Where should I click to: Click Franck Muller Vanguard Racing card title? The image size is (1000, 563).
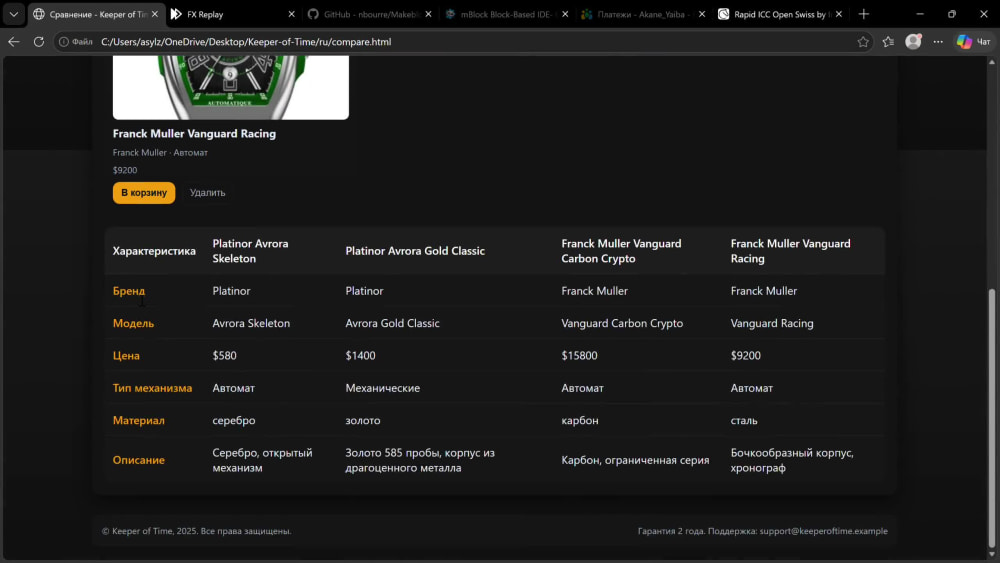pos(195,133)
